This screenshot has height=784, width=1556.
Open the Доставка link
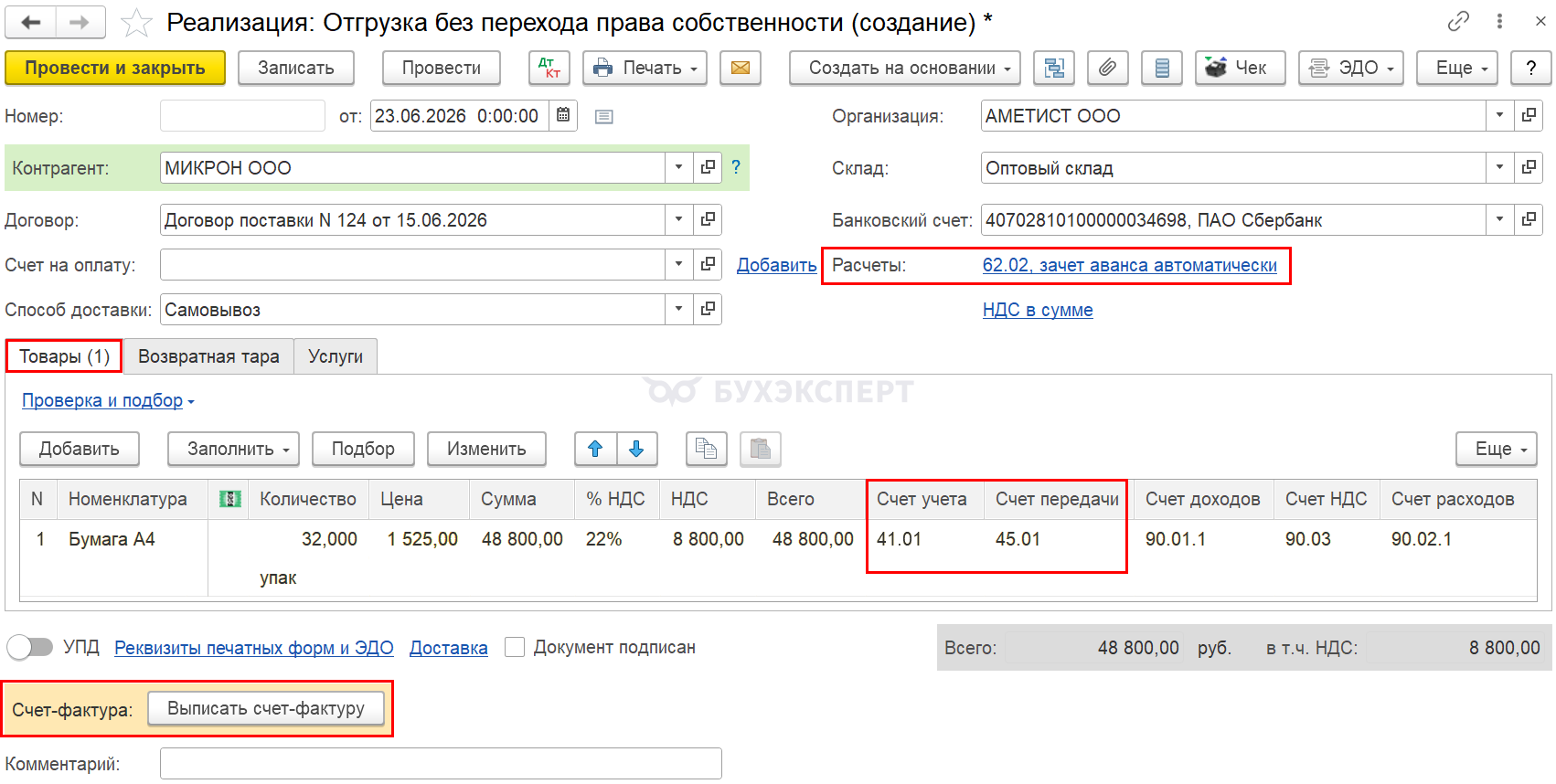(449, 648)
